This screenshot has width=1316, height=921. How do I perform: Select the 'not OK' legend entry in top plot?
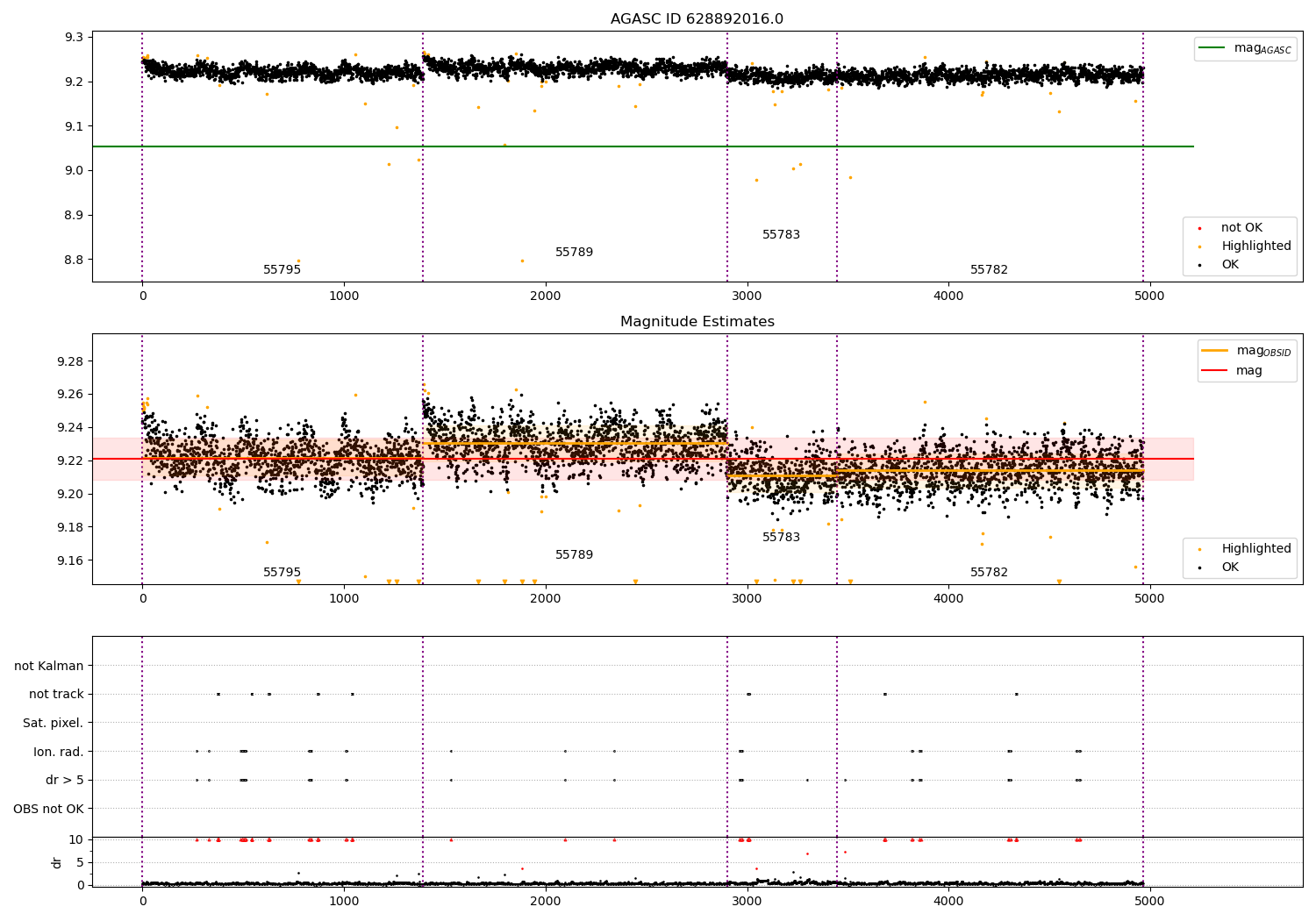(1241, 228)
